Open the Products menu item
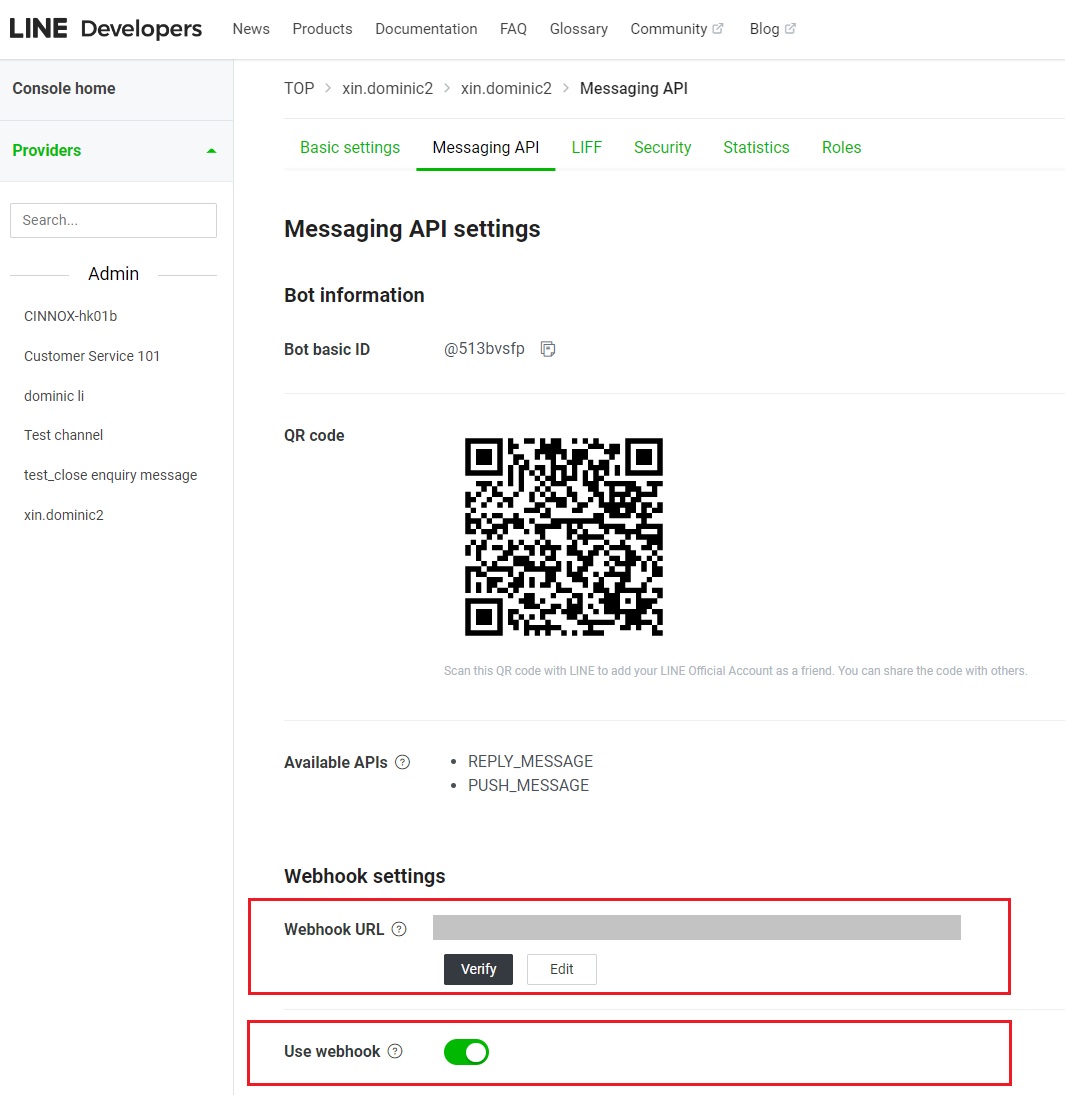Viewport: 1065px width, 1095px height. tap(323, 29)
